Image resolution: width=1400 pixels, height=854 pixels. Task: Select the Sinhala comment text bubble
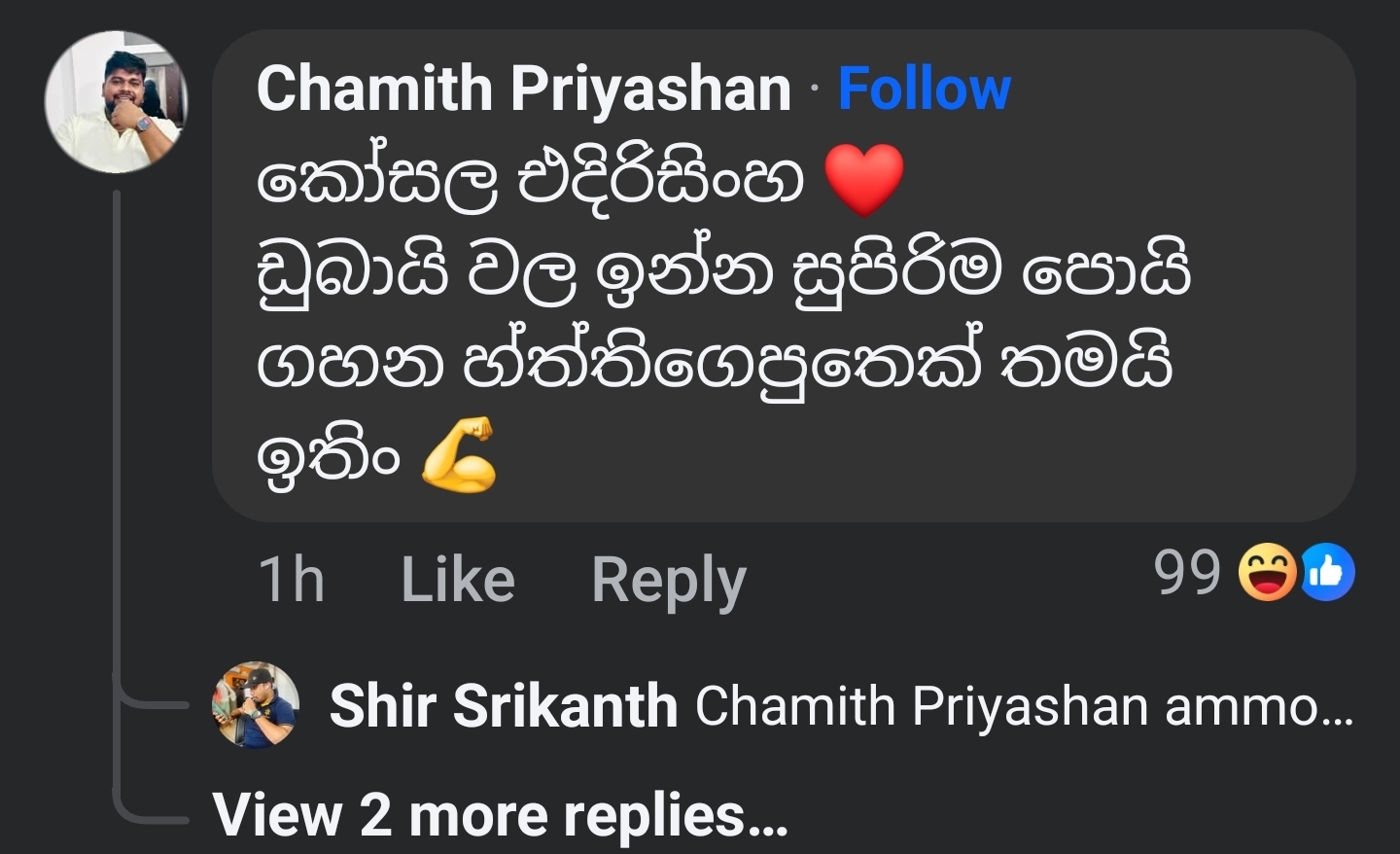pyautogui.click(x=784, y=275)
